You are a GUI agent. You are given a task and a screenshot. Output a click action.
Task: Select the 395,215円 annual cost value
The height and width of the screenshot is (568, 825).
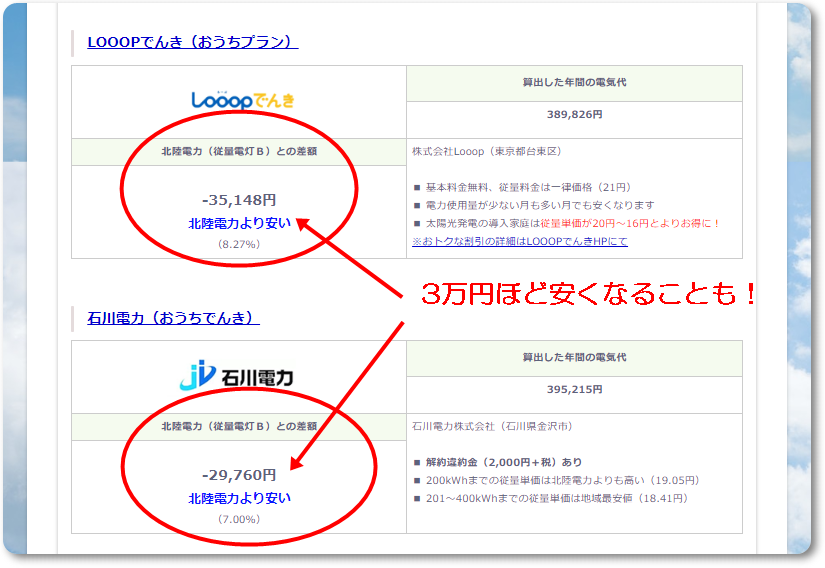click(x=574, y=389)
